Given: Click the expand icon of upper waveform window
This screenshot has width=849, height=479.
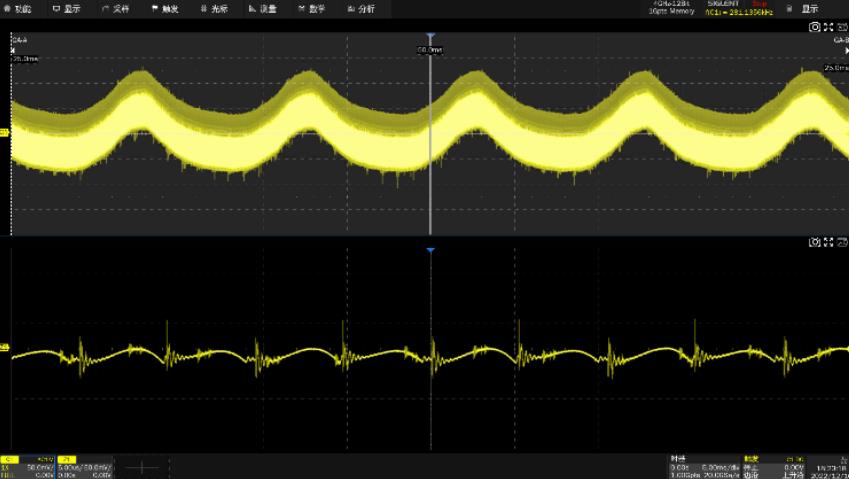Looking at the screenshot, I should pyautogui.click(x=828, y=26).
